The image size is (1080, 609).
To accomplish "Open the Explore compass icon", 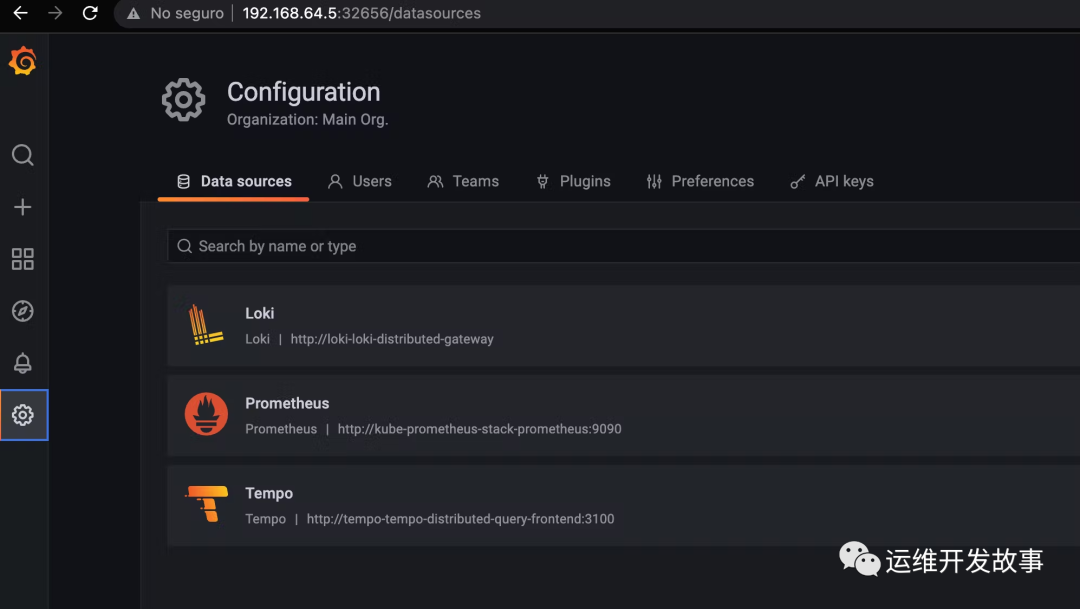I will click(23, 311).
